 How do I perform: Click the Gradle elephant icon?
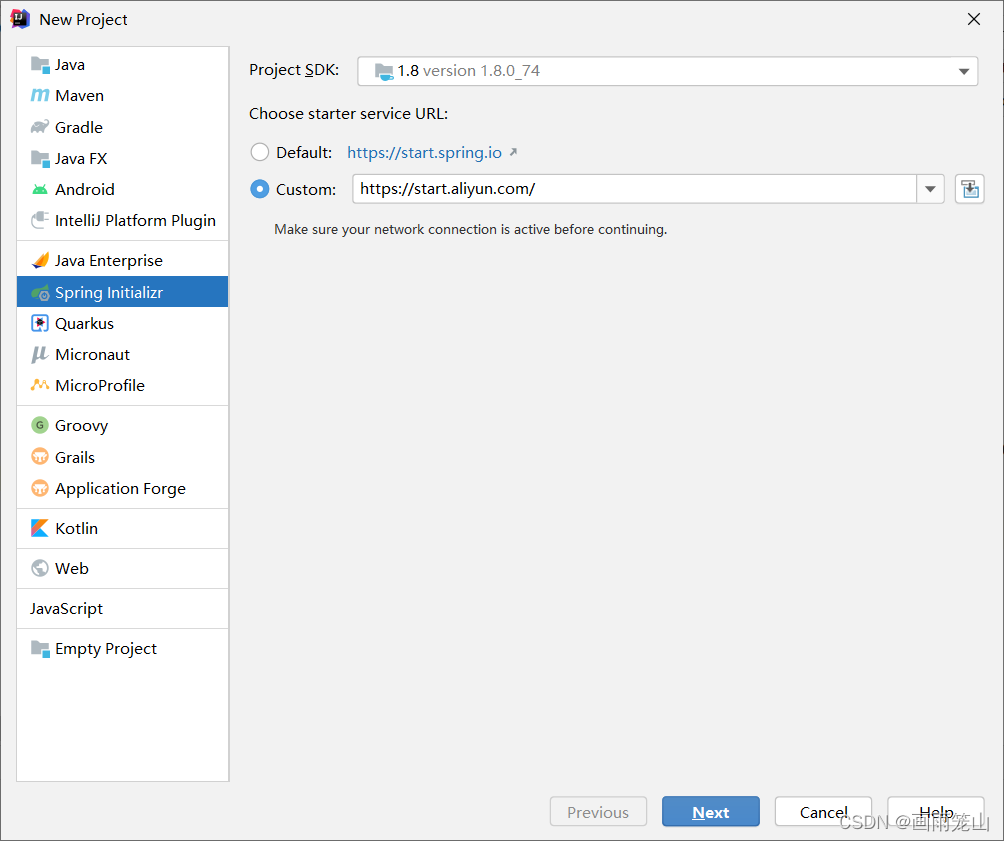(40, 127)
